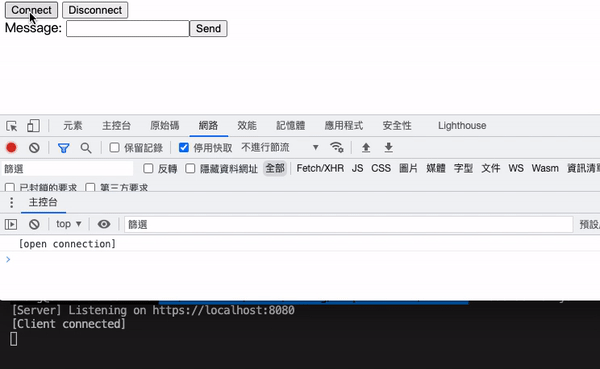The image size is (600, 369).
Task: Toggle the 第三方要求 checkbox
Action: click(90, 188)
